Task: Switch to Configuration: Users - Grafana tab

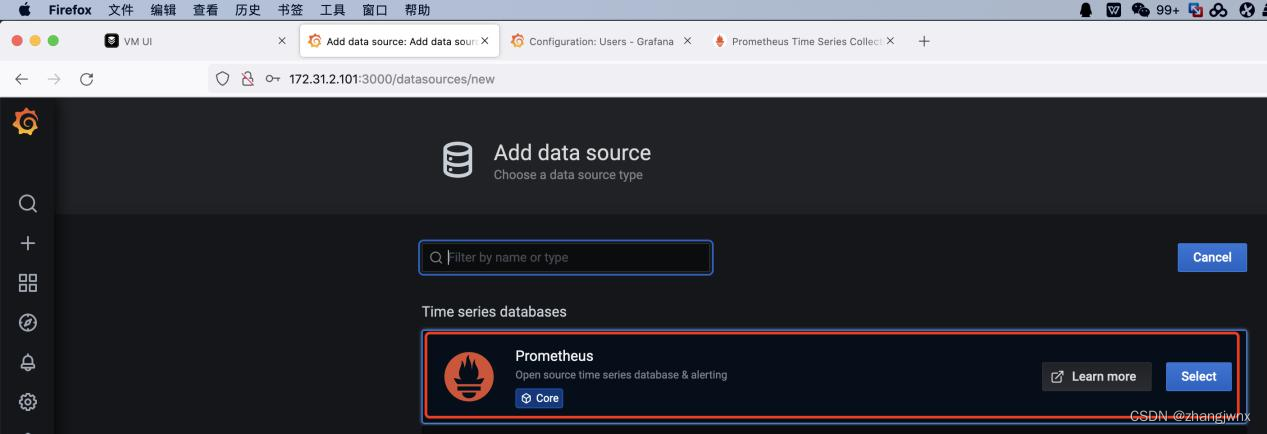Action: 600,41
